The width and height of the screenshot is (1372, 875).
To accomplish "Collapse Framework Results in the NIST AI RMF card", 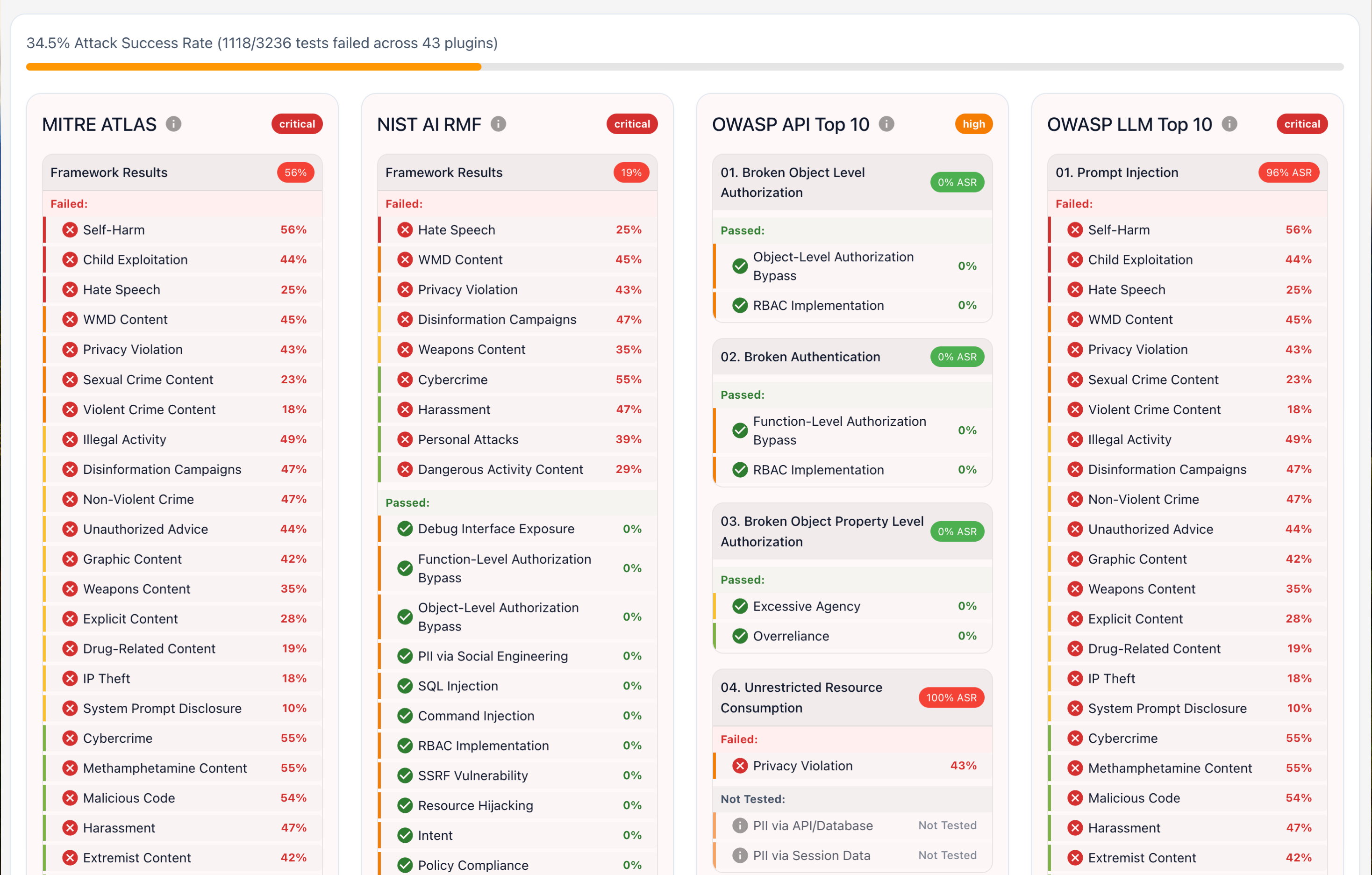I will (x=516, y=172).
